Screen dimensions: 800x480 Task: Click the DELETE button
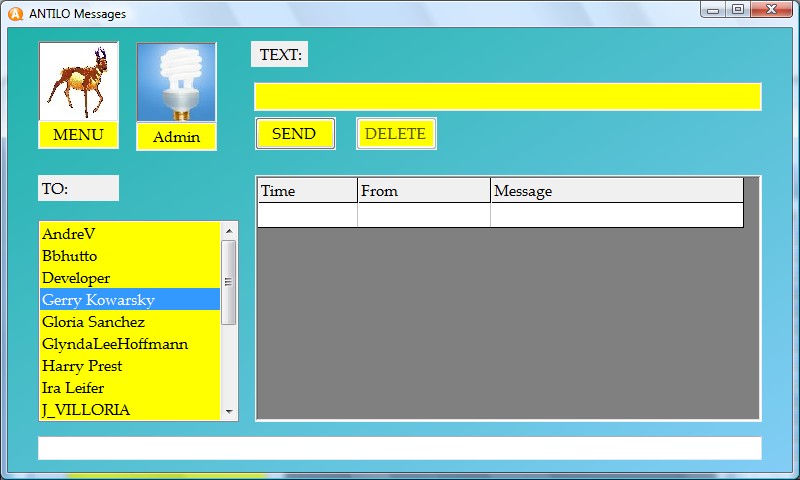tap(395, 134)
